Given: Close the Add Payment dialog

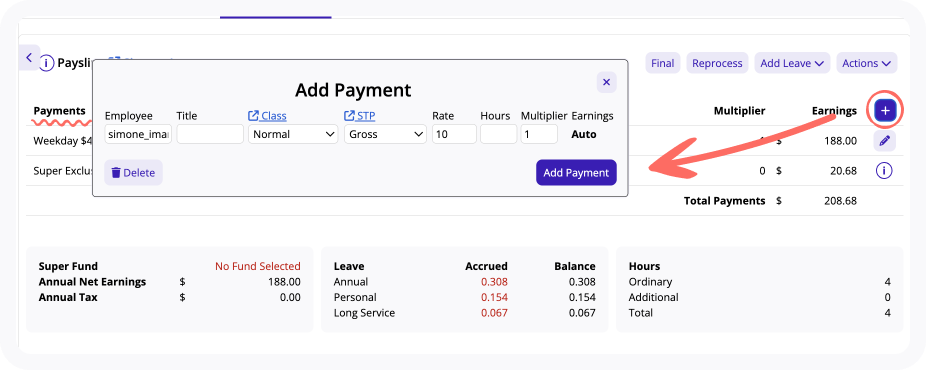Looking at the screenshot, I should click(x=607, y=82).
